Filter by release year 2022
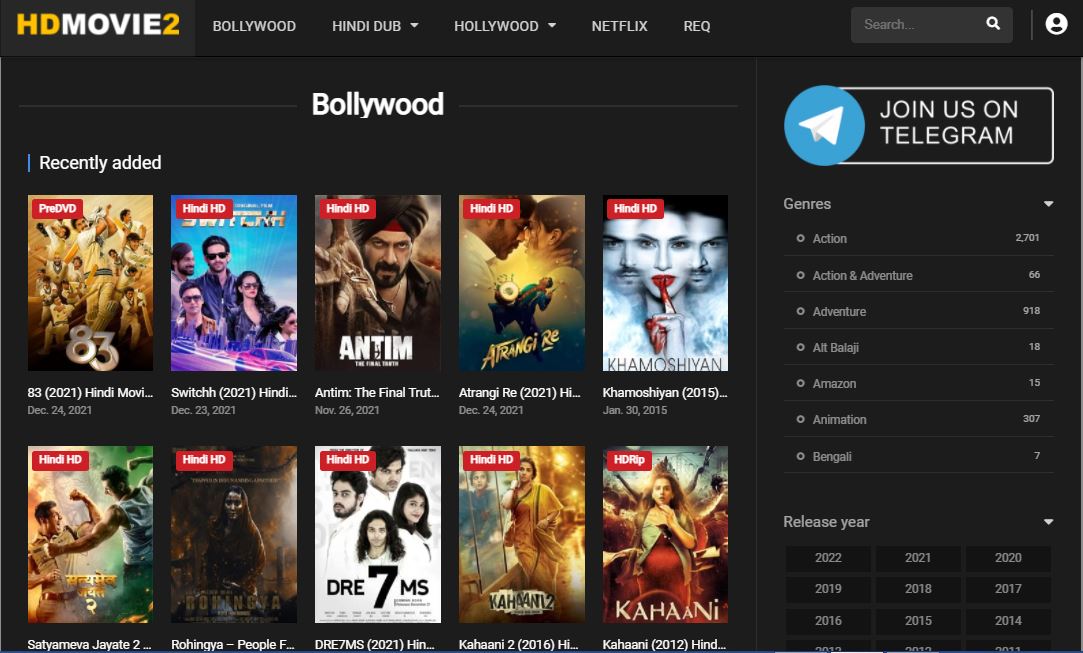This screenshot has height=653, width=1083. [x=827, y=558]
